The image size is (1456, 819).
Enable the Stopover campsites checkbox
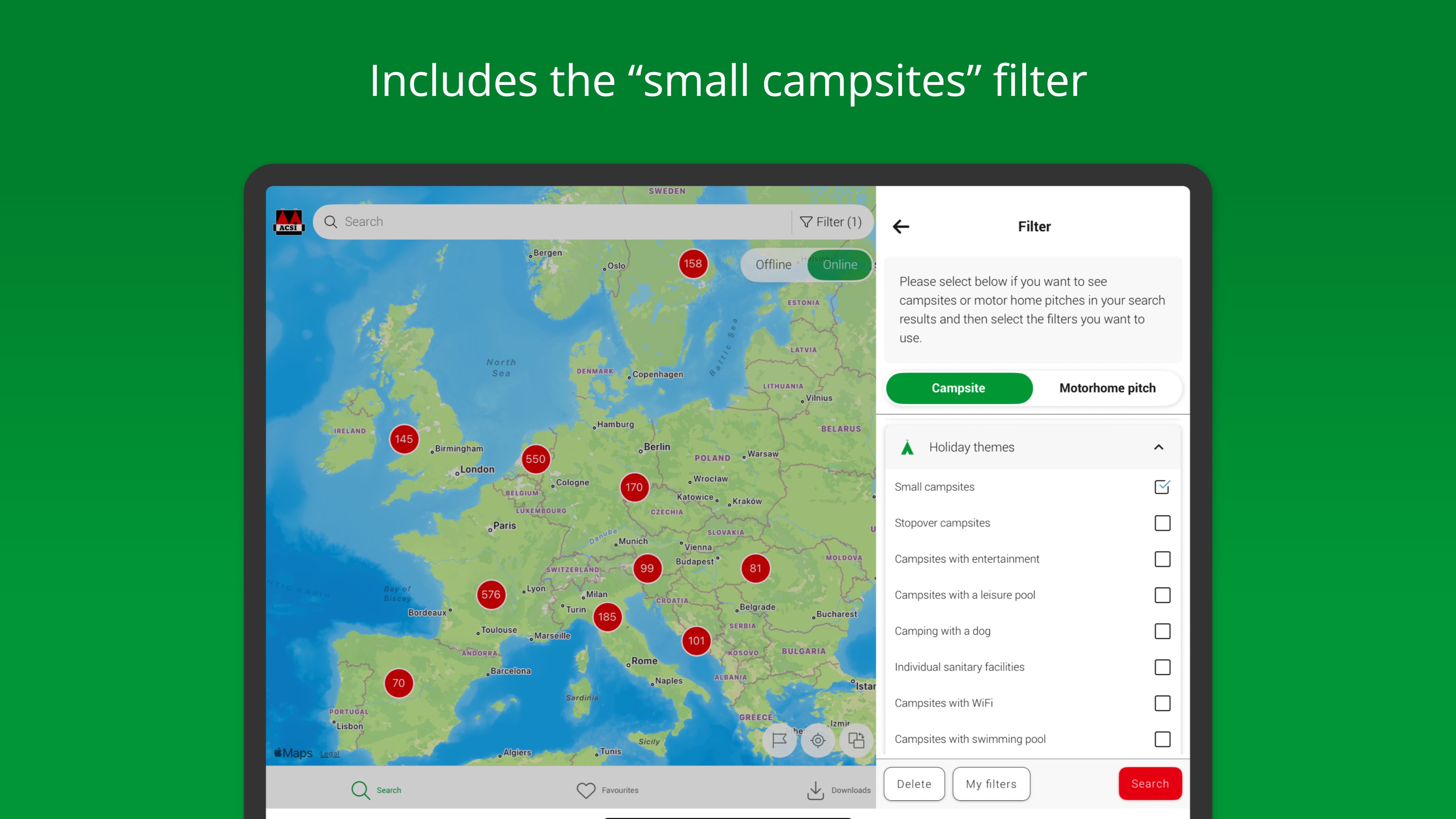1162,523
